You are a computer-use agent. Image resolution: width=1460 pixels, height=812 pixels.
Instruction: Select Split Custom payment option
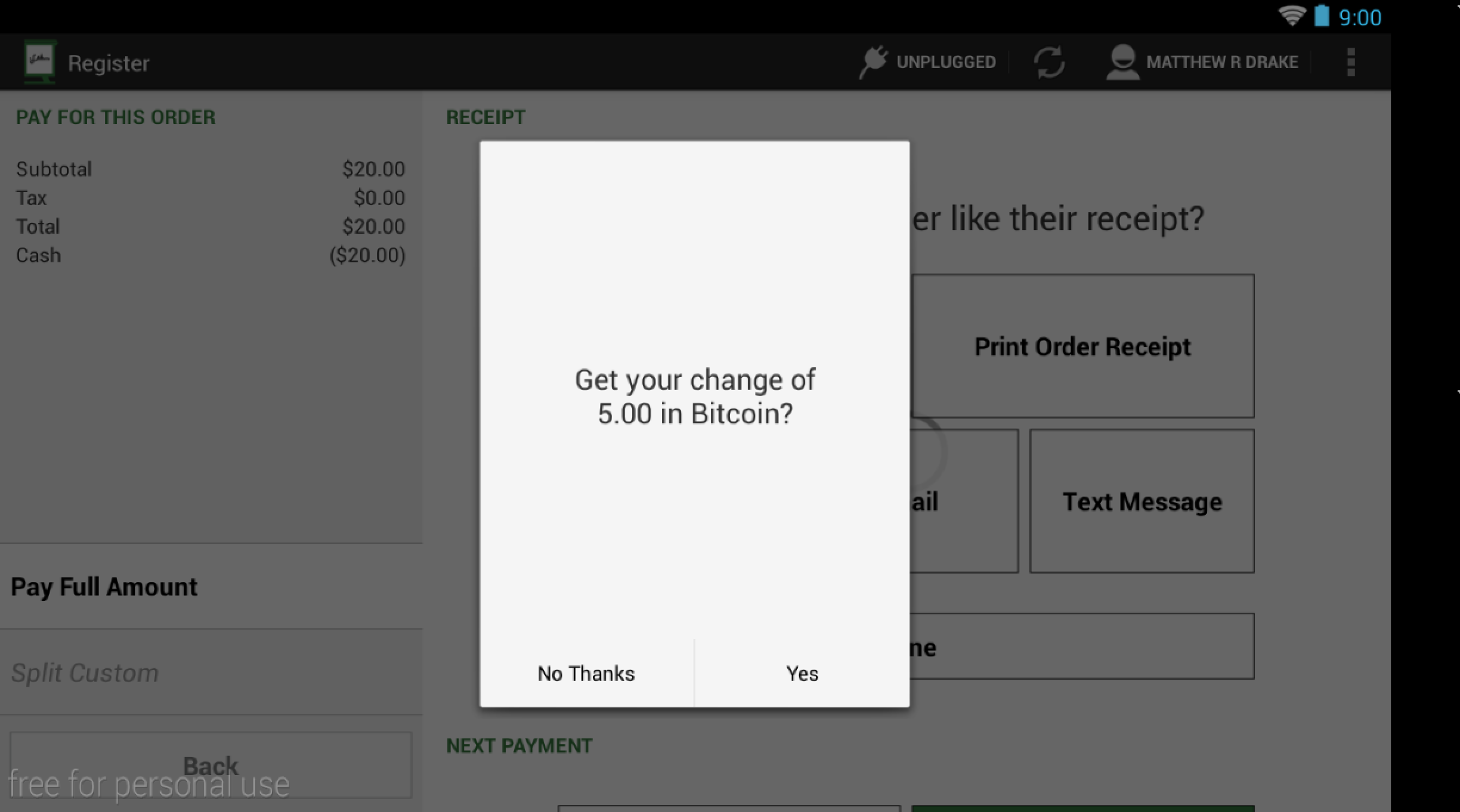[85, 672]
